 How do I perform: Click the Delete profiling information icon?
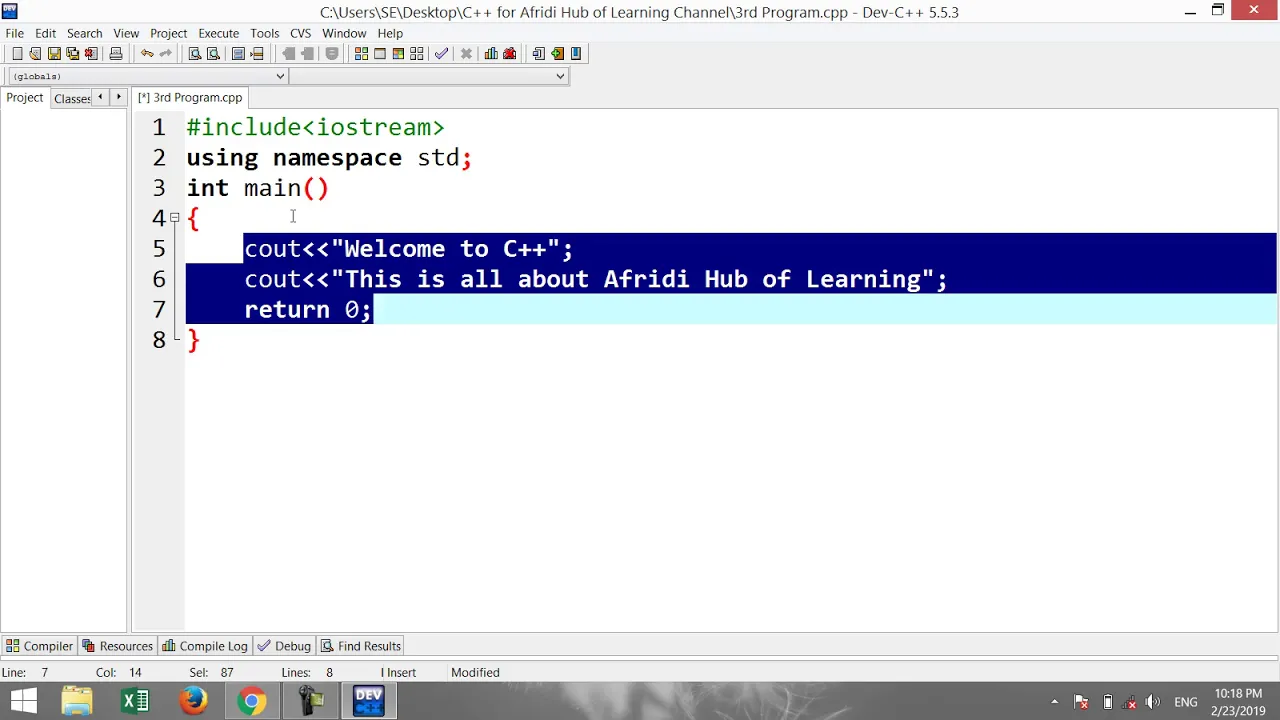click(510, 54)
